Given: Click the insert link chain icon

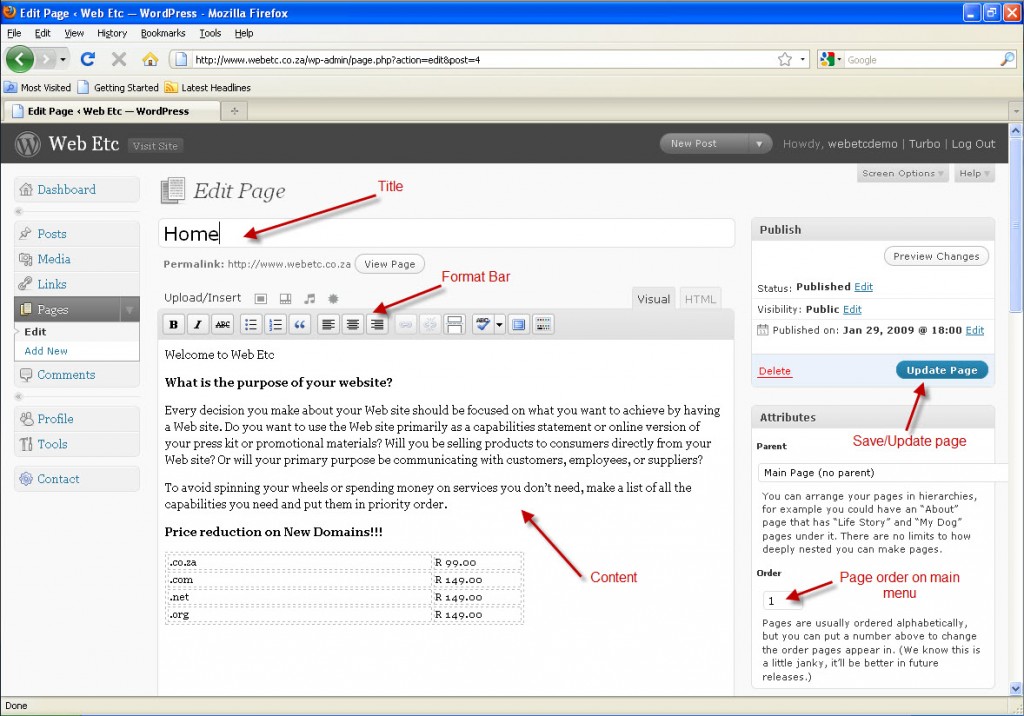Looking at the screenshot, I should click(x=406, y=324).
